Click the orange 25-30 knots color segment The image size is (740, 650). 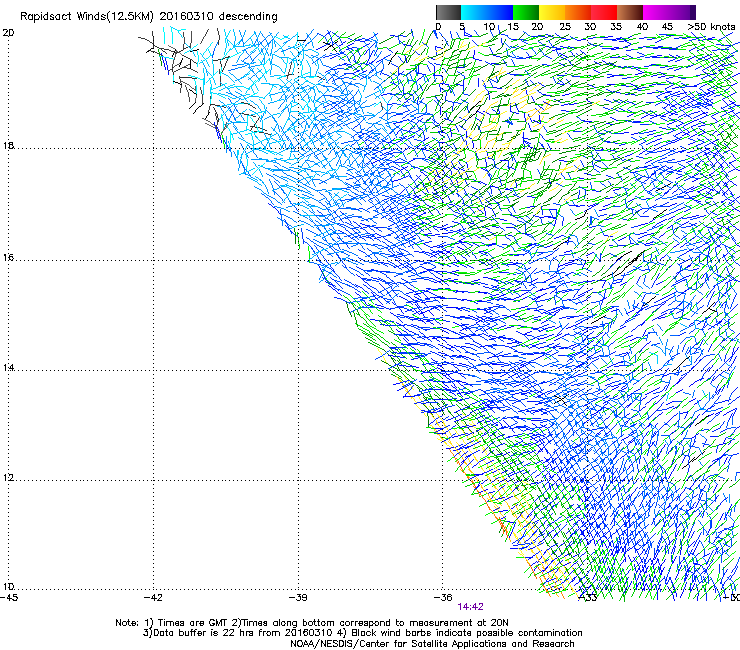[579, 12]
